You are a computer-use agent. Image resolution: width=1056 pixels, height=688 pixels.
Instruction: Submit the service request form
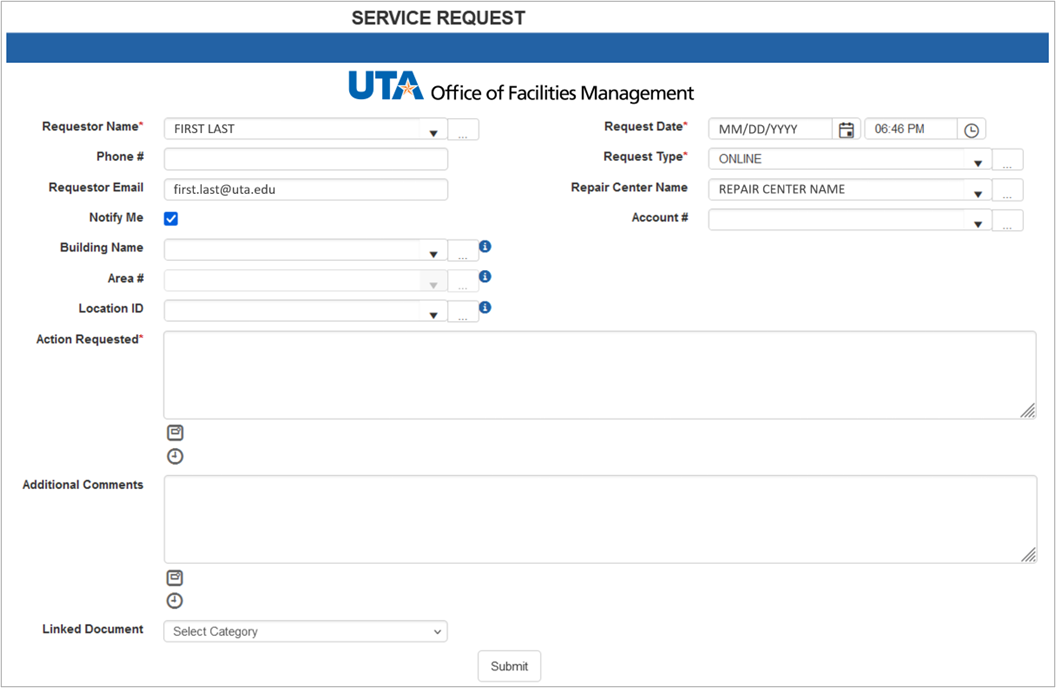[509, 665]
